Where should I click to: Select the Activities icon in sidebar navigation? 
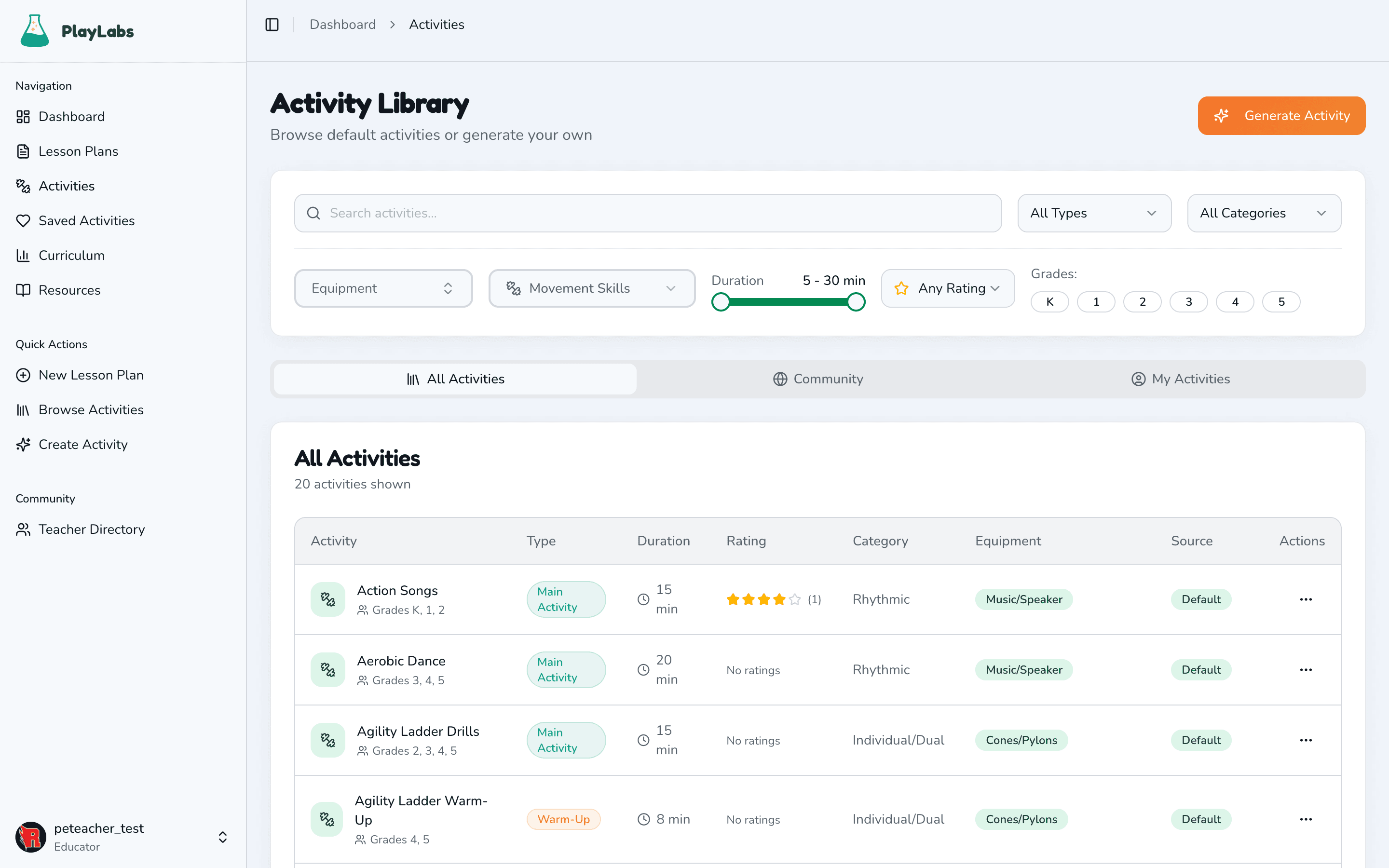click(23, 186)
